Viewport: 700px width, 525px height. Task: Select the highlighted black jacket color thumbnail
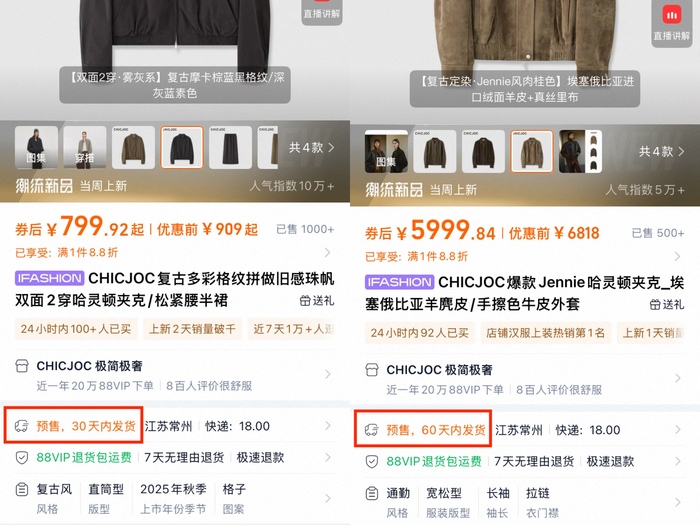[x=182, y=147]
